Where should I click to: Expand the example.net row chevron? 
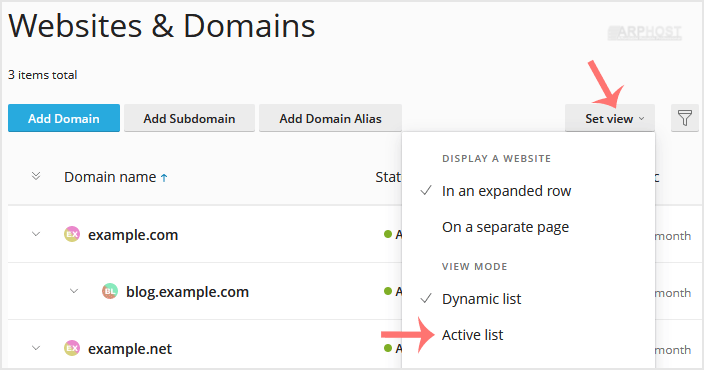point(36,348)
